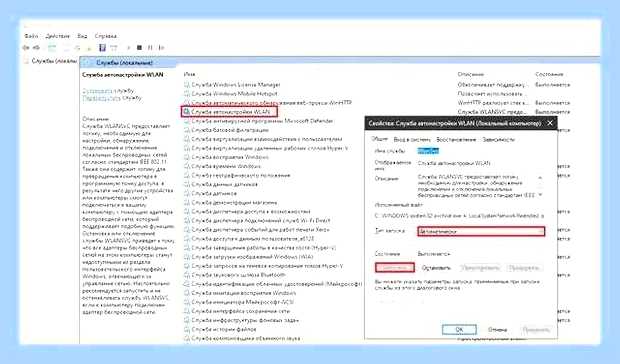620x364 pixels.
Task: Click the description box scroll up arrow
Action: click(540, 178)
